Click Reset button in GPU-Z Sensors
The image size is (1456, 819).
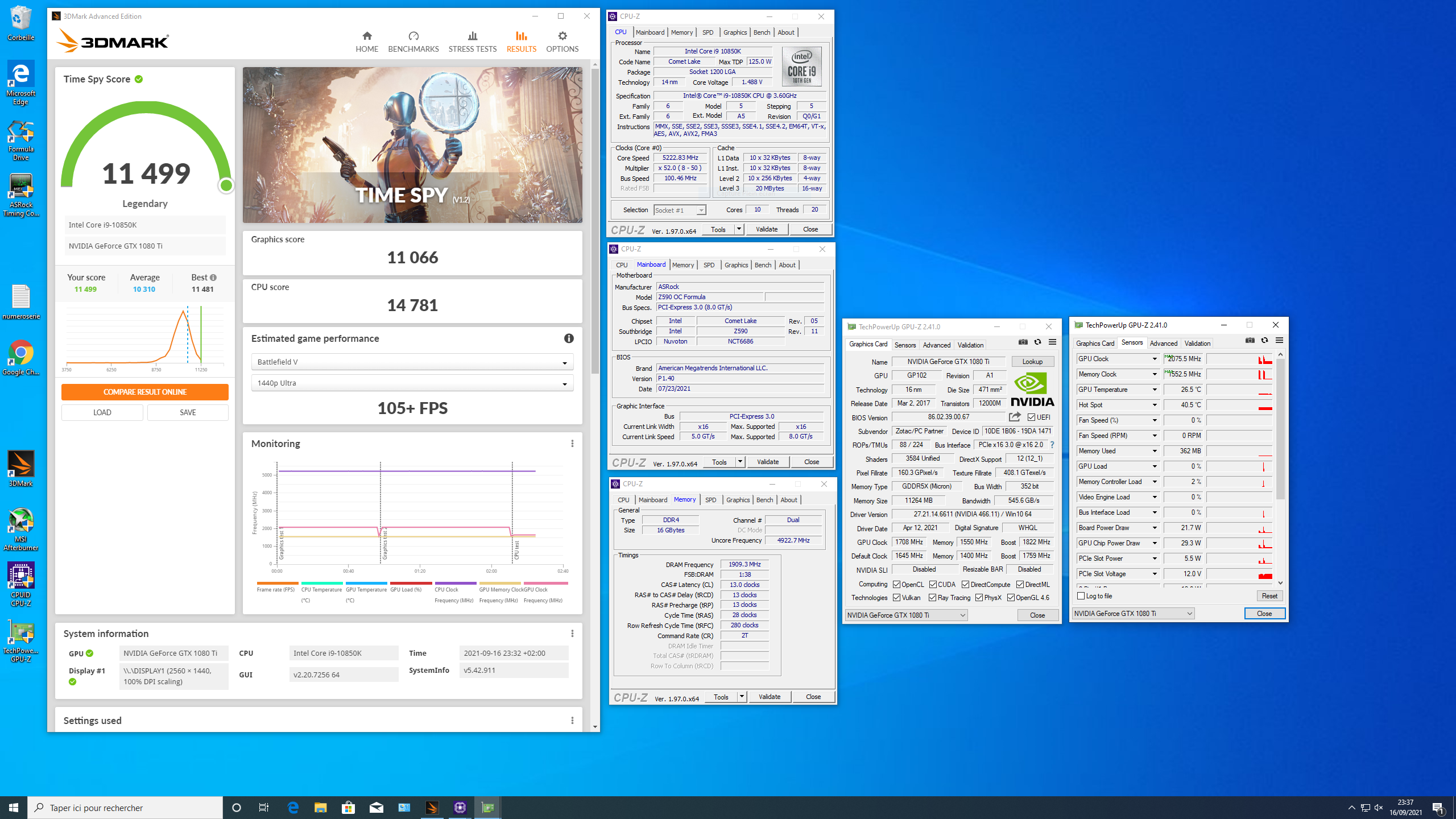point(1269,596)
